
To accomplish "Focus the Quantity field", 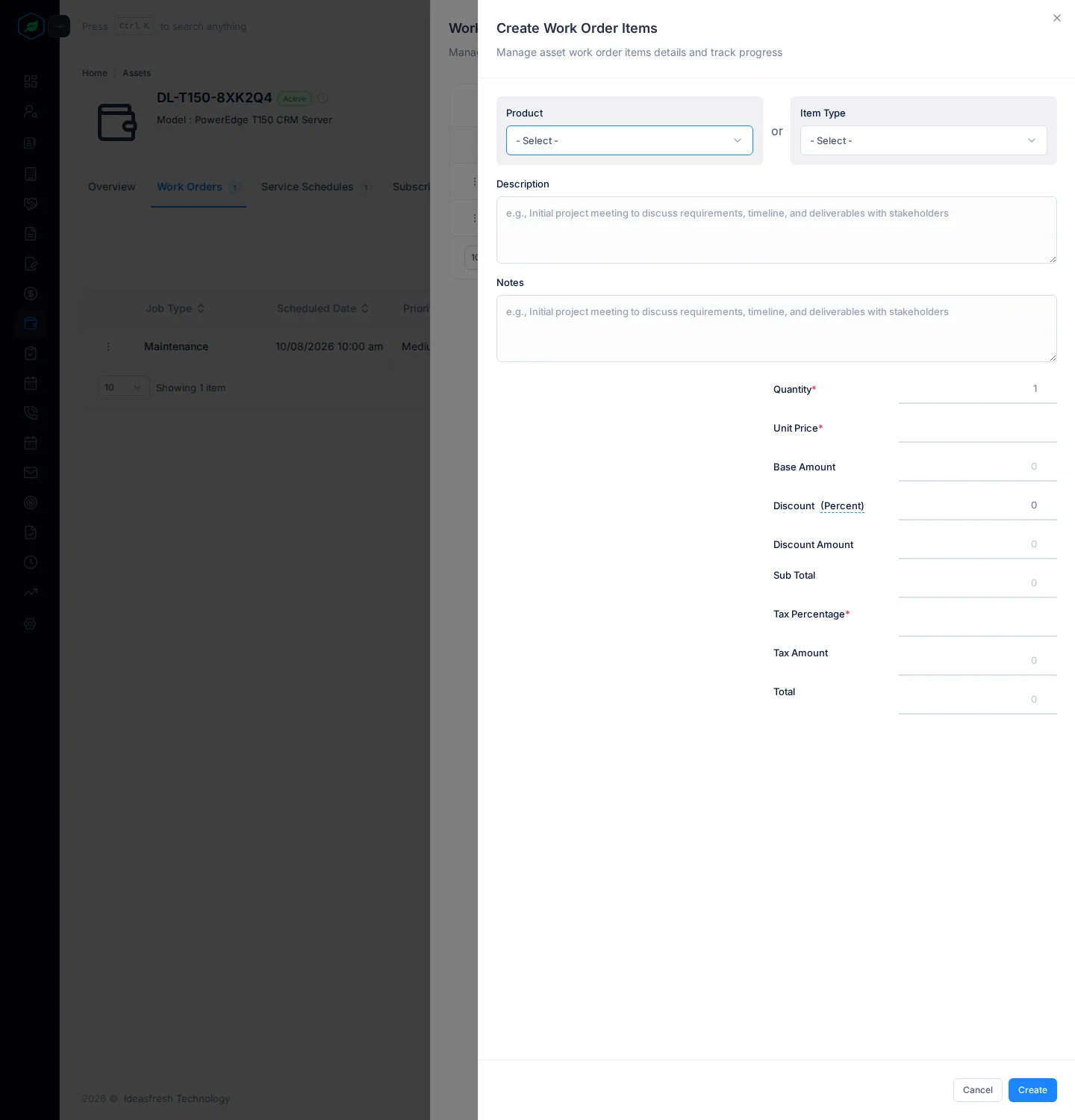I will (978, 389).
